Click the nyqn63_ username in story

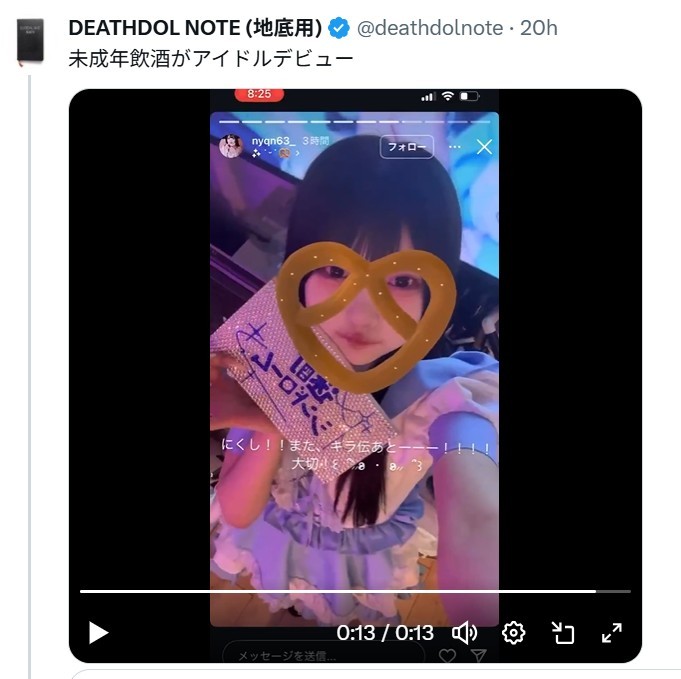[x=267, y=142]
